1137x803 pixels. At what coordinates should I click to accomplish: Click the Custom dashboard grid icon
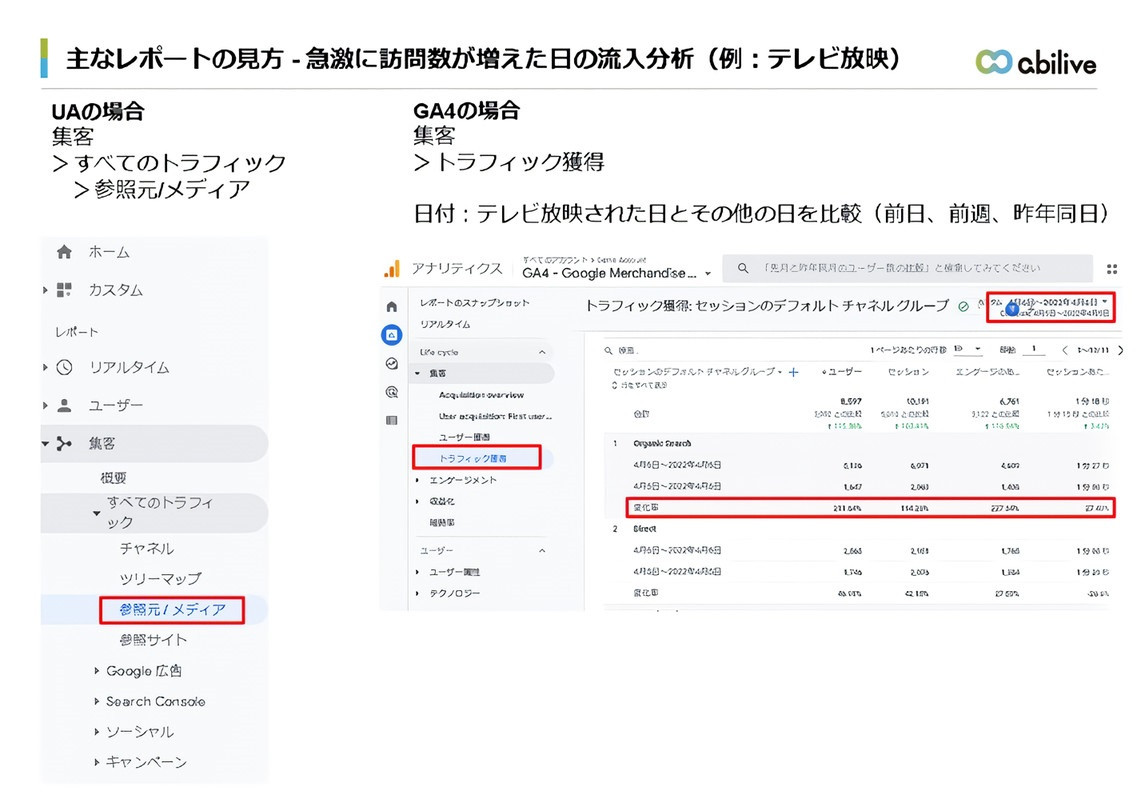(x=65, y=290)
